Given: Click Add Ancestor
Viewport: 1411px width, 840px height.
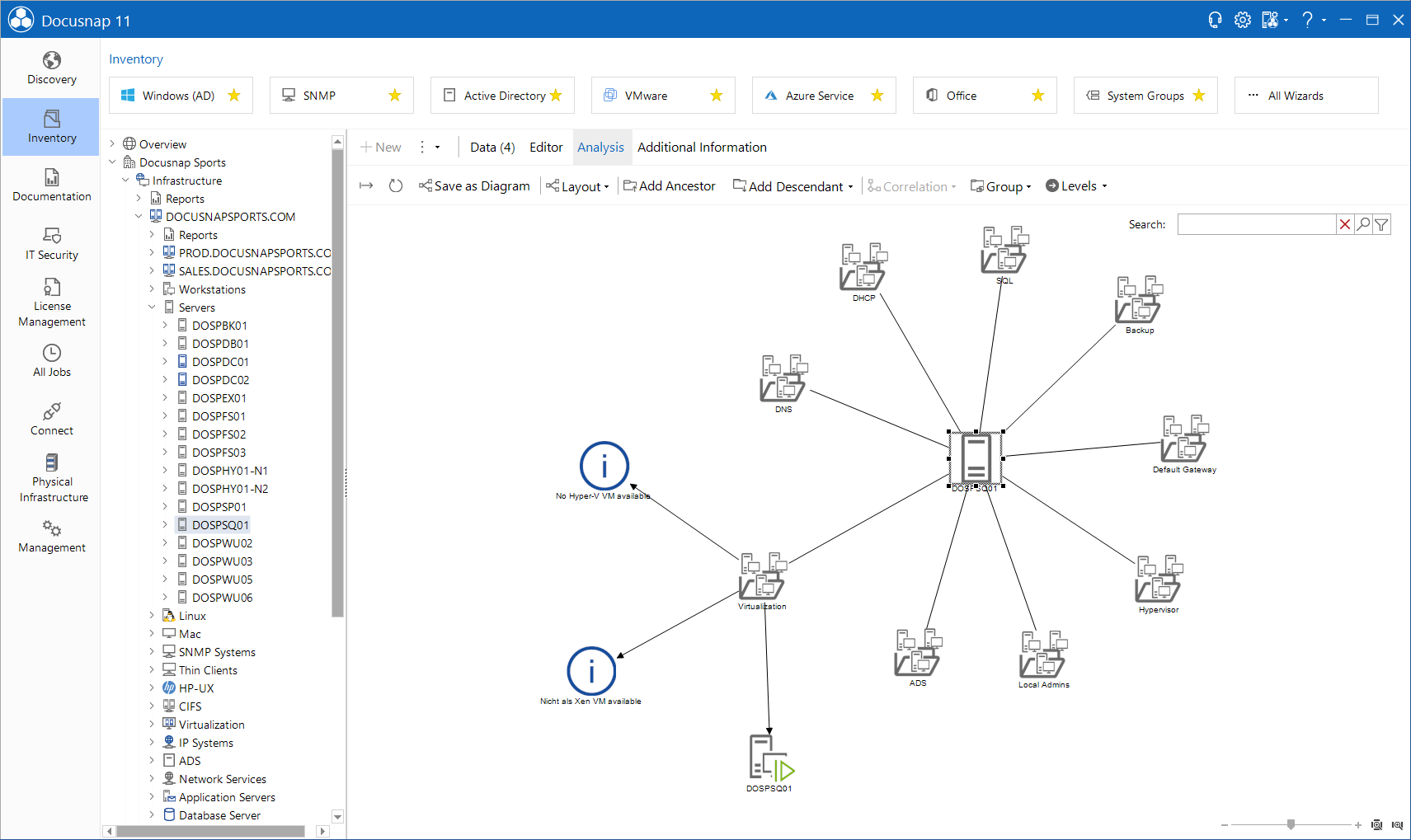Looking at the screenshot, I should 670,186.
